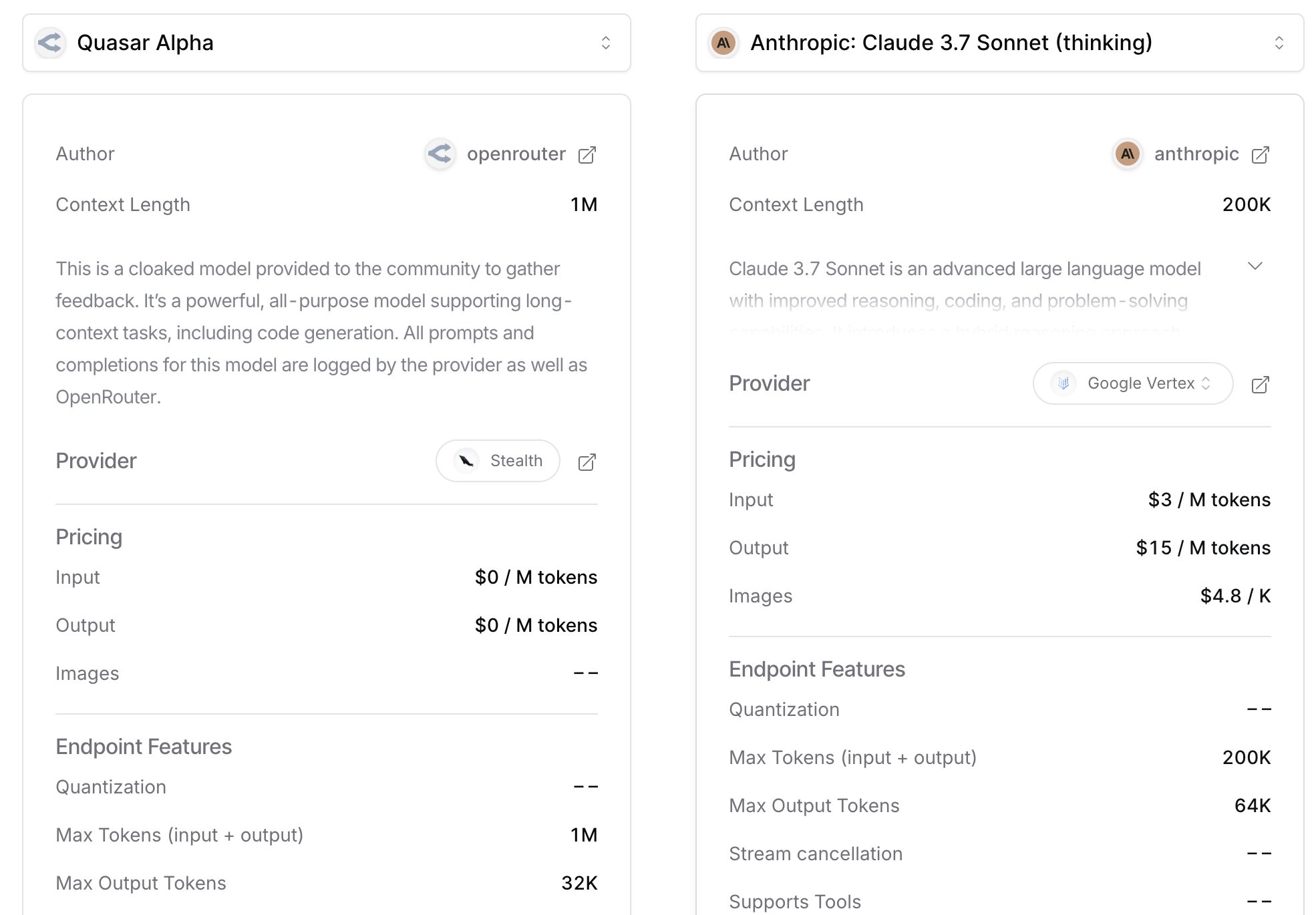The image size is (1316, 915).
Task: Click up-down arrows on Quasar Alpha selector
Action: tap(605, 43)
